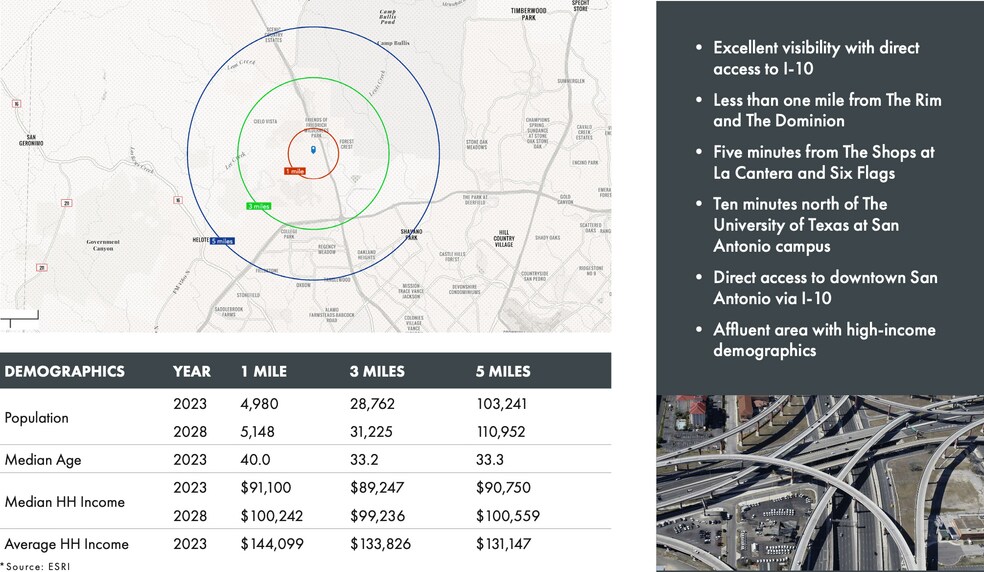Open the highway interchange aerial photo
Viewport: 984px width, 572px height.
pos(820,482)
